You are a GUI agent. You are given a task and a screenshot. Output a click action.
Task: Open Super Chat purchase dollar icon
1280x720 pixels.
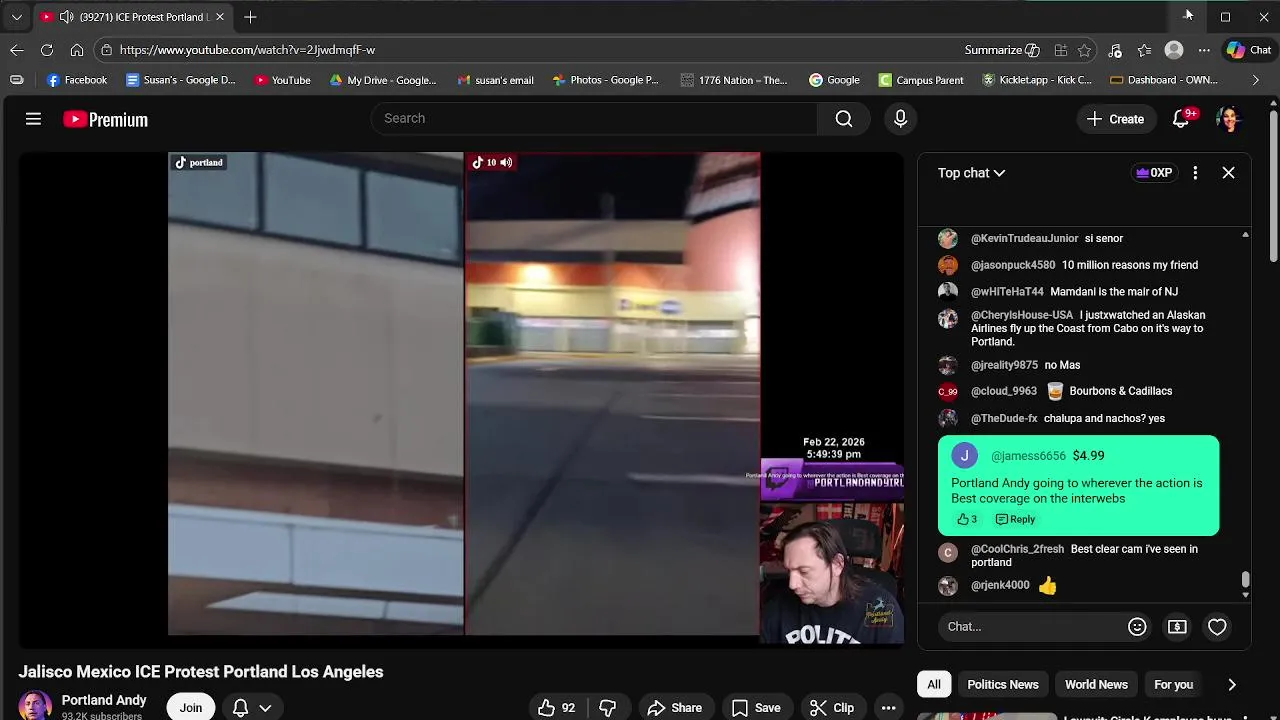(x=1177, y=627)
